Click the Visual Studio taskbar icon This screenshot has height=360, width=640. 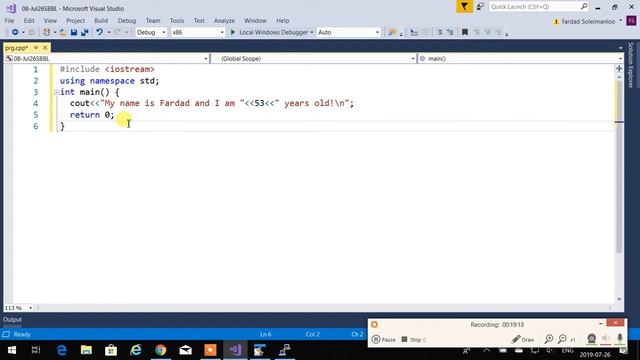(x=235, y=350)
